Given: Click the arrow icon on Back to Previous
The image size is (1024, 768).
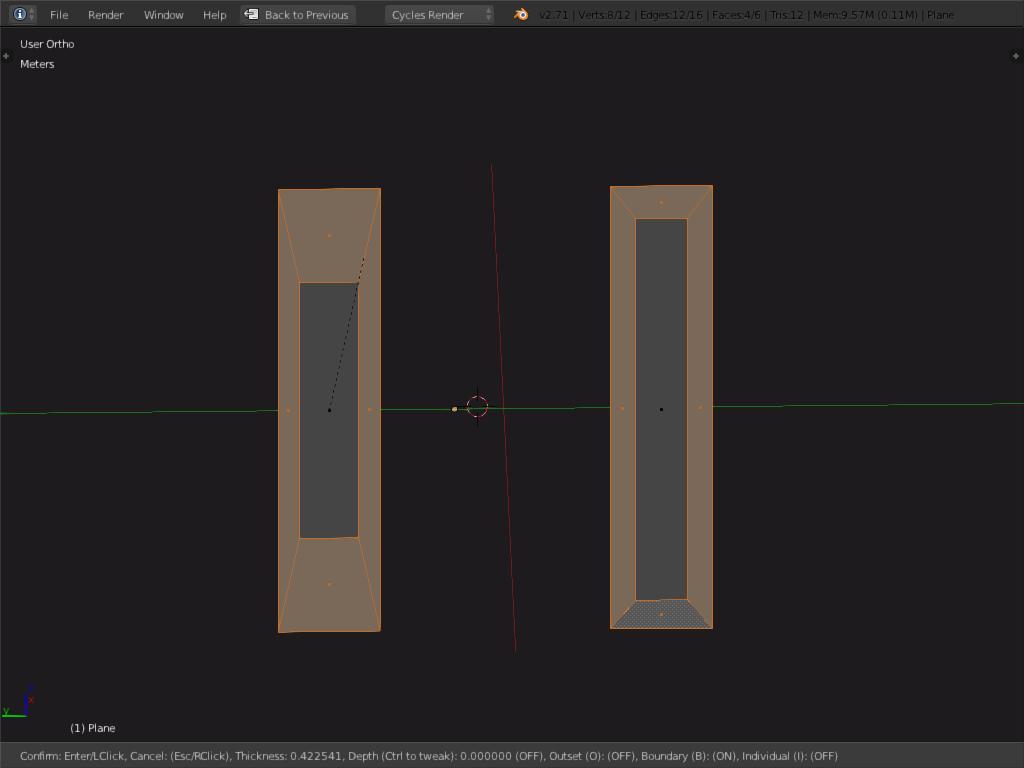Looking at the screenshot, I should tap(252, 14).
